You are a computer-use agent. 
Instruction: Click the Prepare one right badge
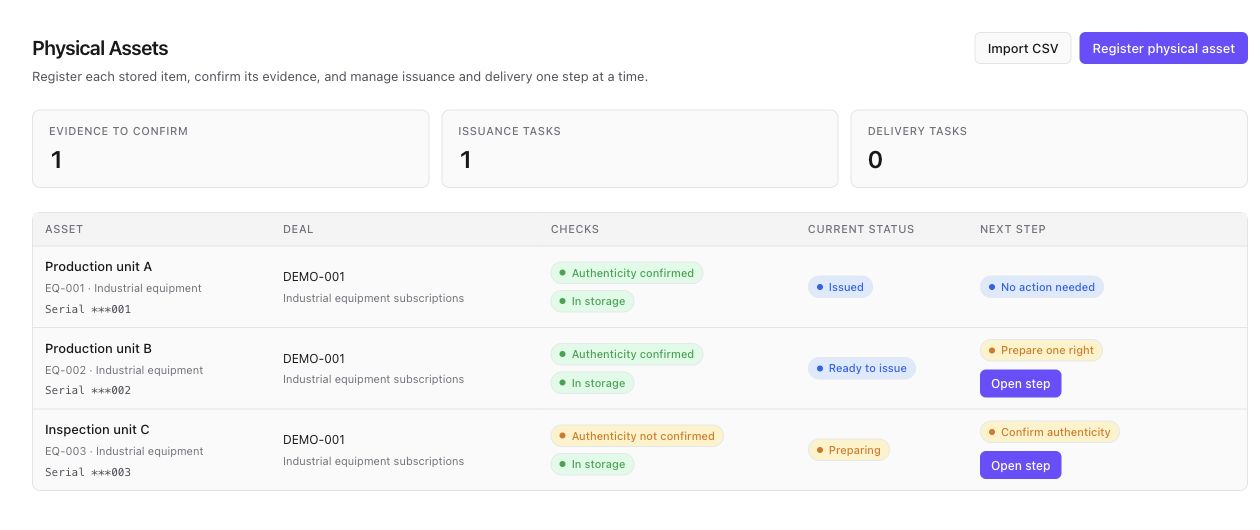(1041, 350)
